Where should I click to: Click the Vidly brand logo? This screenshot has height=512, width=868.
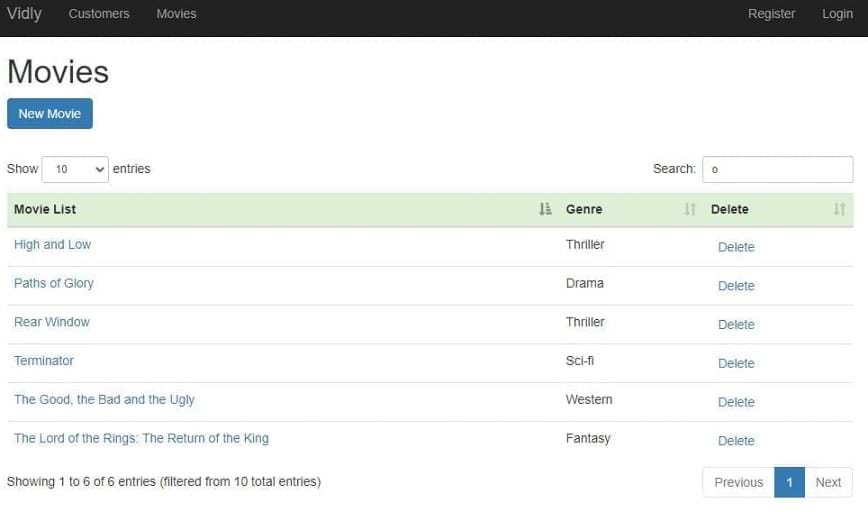(x=24, y=14)
